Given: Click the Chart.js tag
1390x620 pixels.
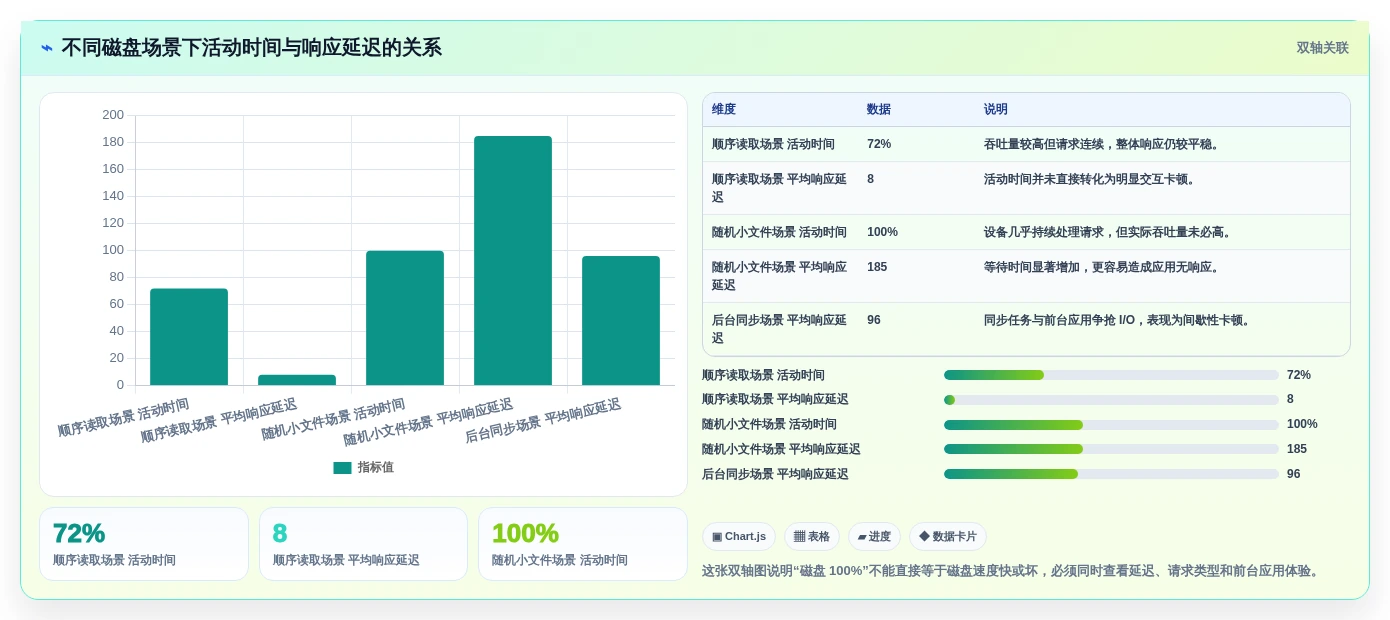Looking at the screenshot, I should pyautogui.click(x=739, y=537).
